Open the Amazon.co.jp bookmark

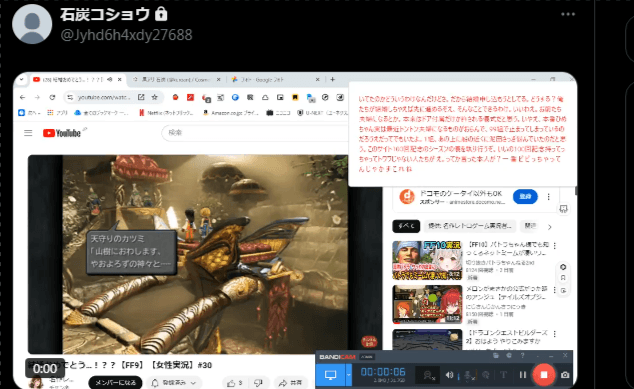click(x=230, y=113)
